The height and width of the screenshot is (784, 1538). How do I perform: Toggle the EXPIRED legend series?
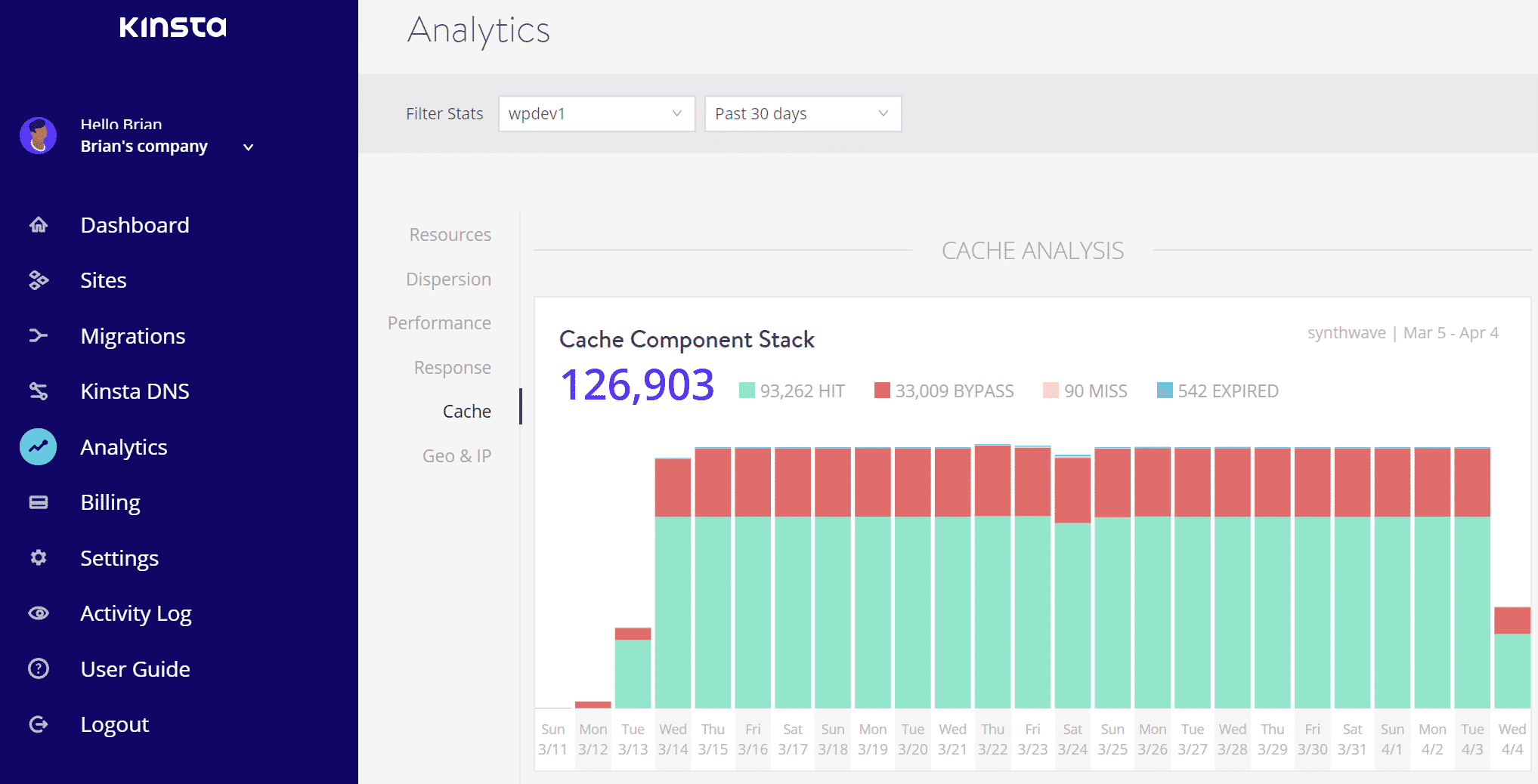click(1218, 390)
